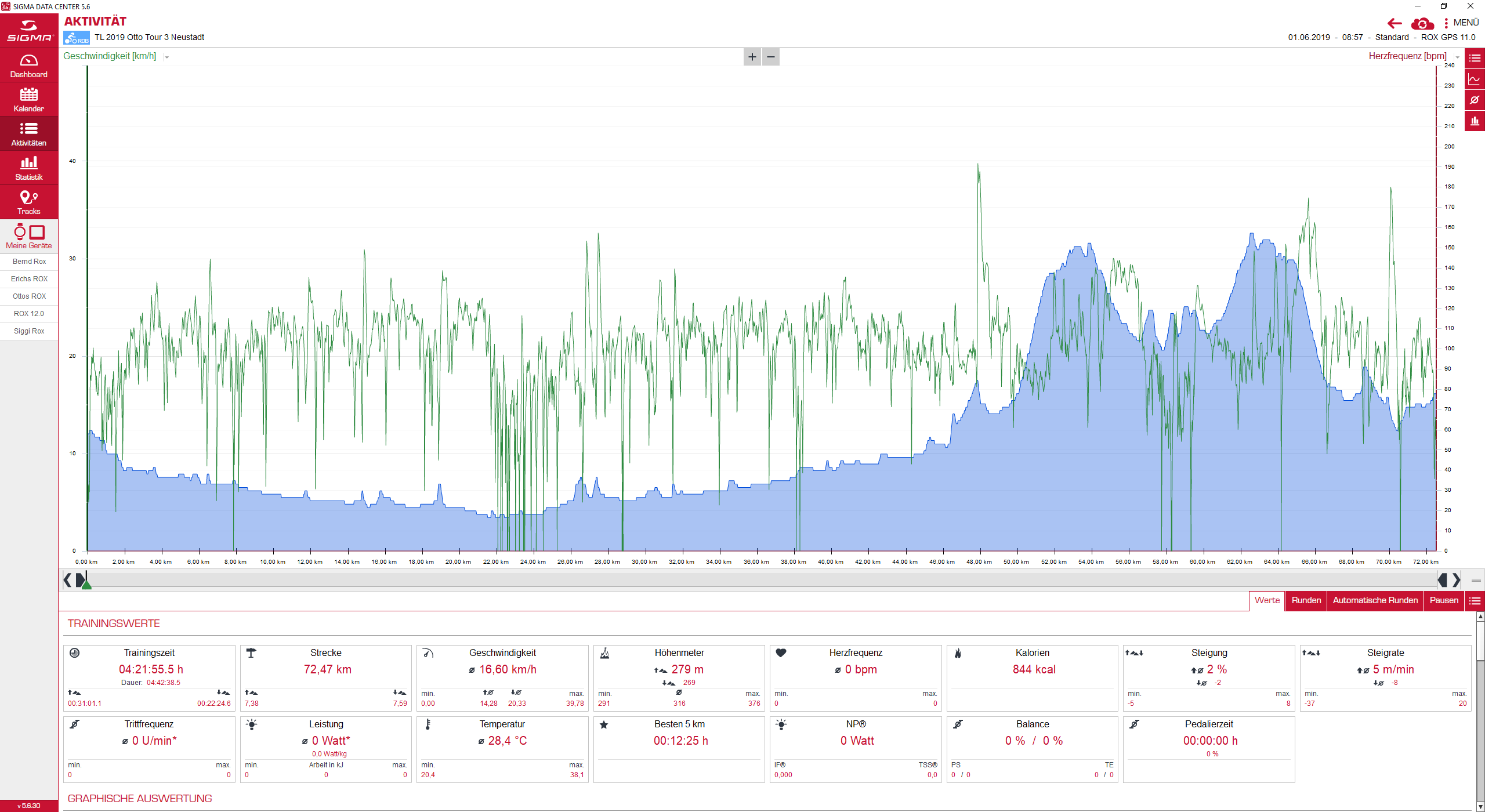Switch to bar chart view icon
This screenshot has height=812, width=1485.
coord(1475,121)
